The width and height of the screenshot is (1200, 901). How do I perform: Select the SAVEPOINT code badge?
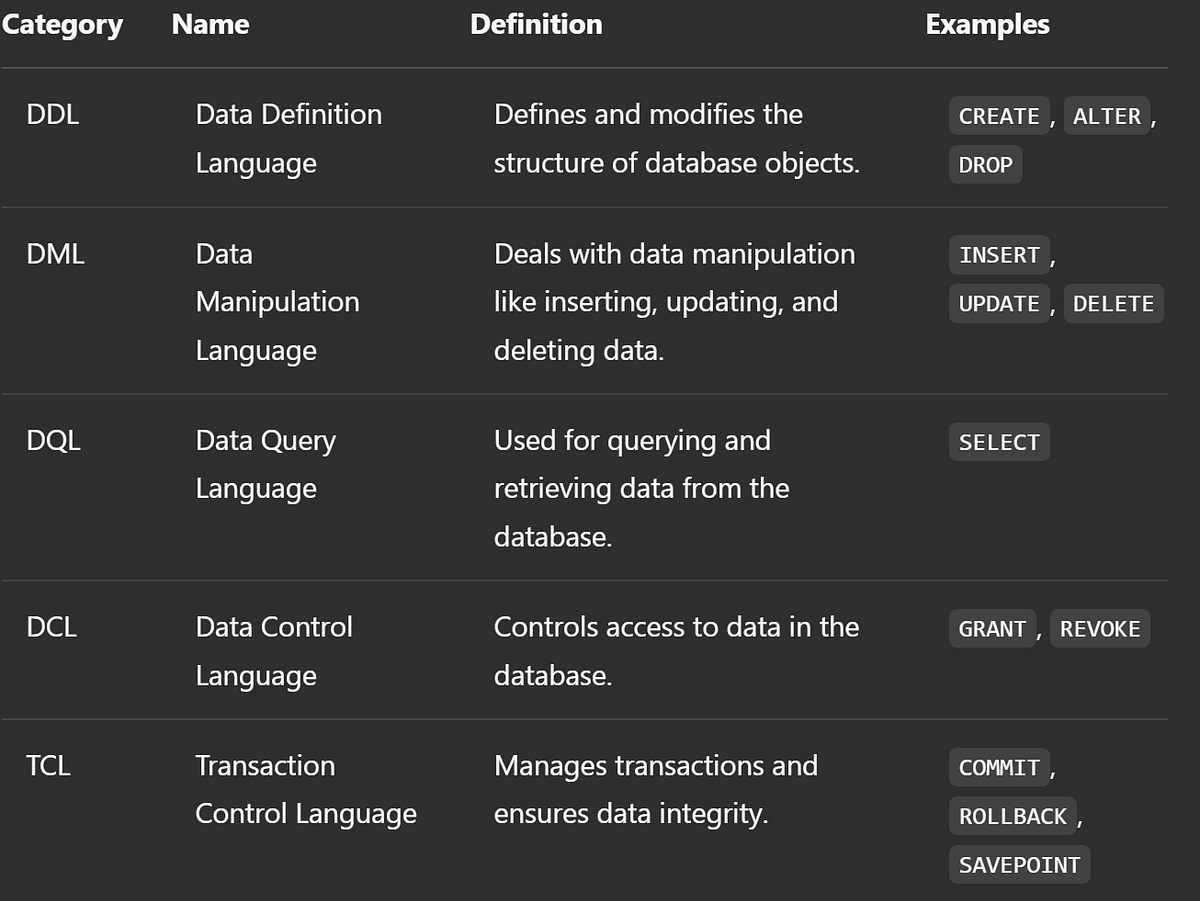(x=1018, y=864)
